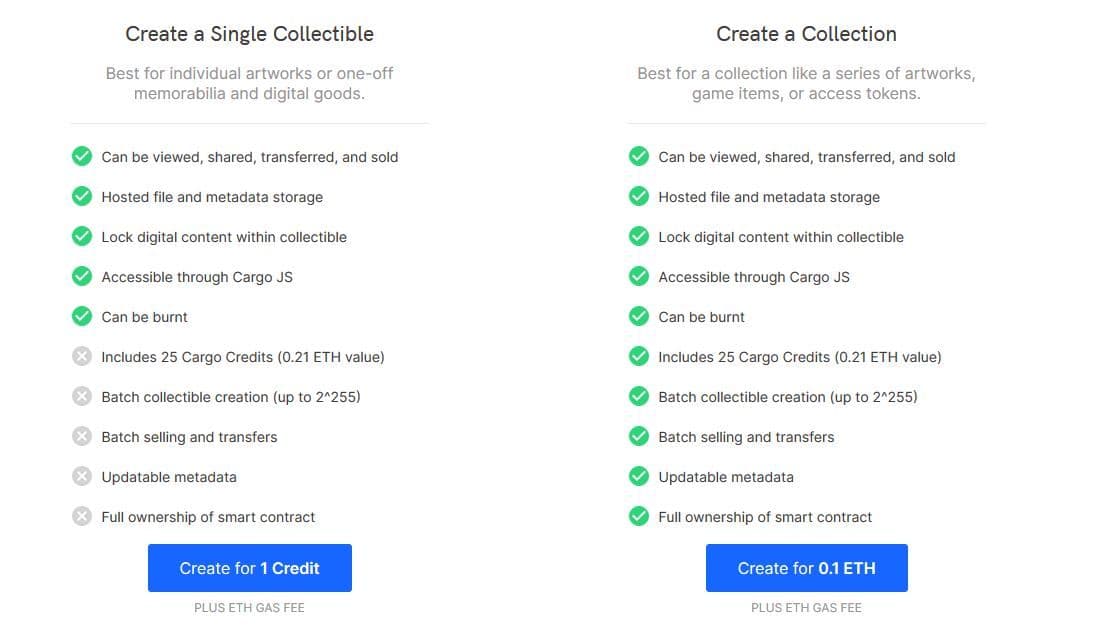Screen dimensions: 1096x629
Task: Click gray X beside Single Collectible 'Full ownership of smart contract'
Action: (82, 517)
